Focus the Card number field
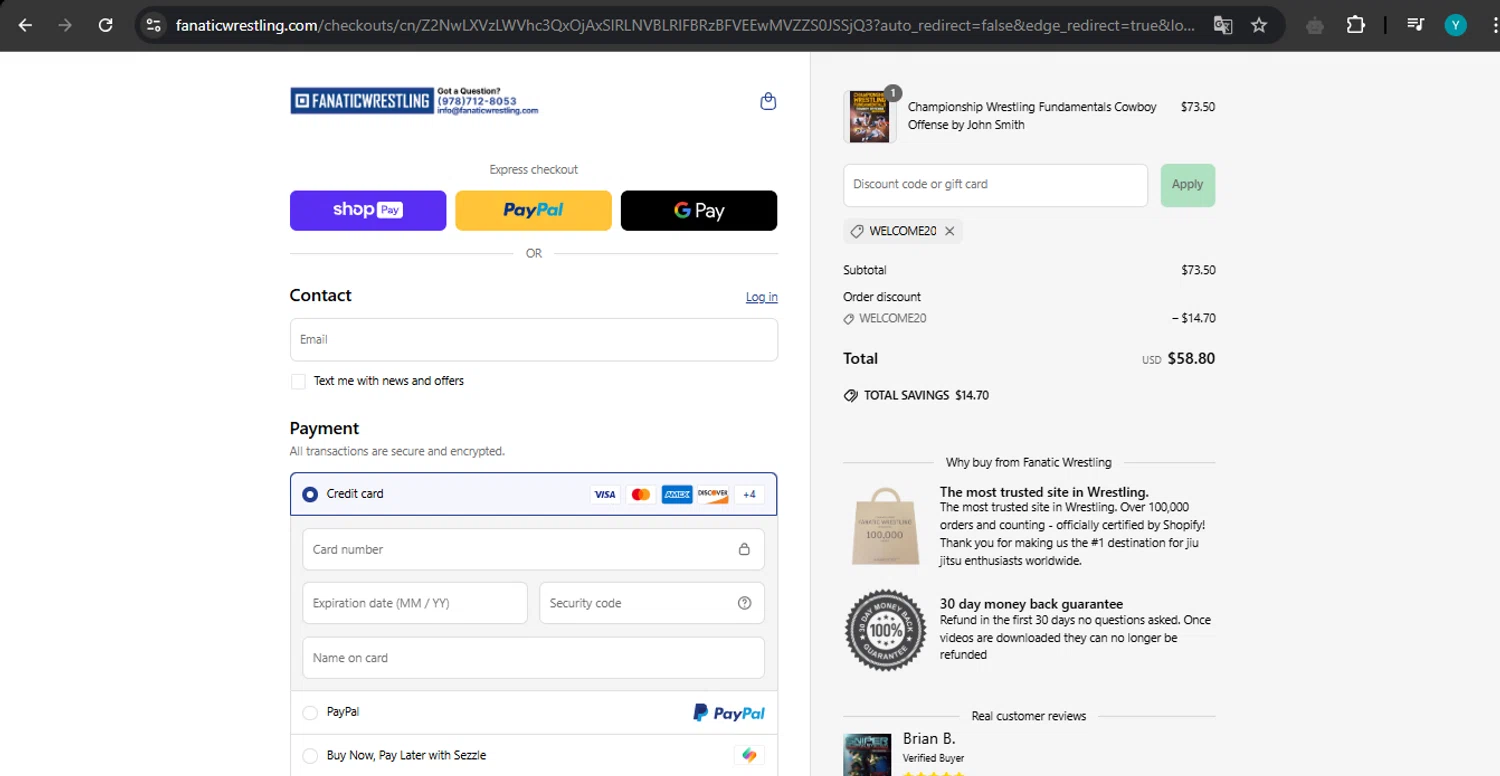This screenshot has height=776, width=1500. click(534, 549)
